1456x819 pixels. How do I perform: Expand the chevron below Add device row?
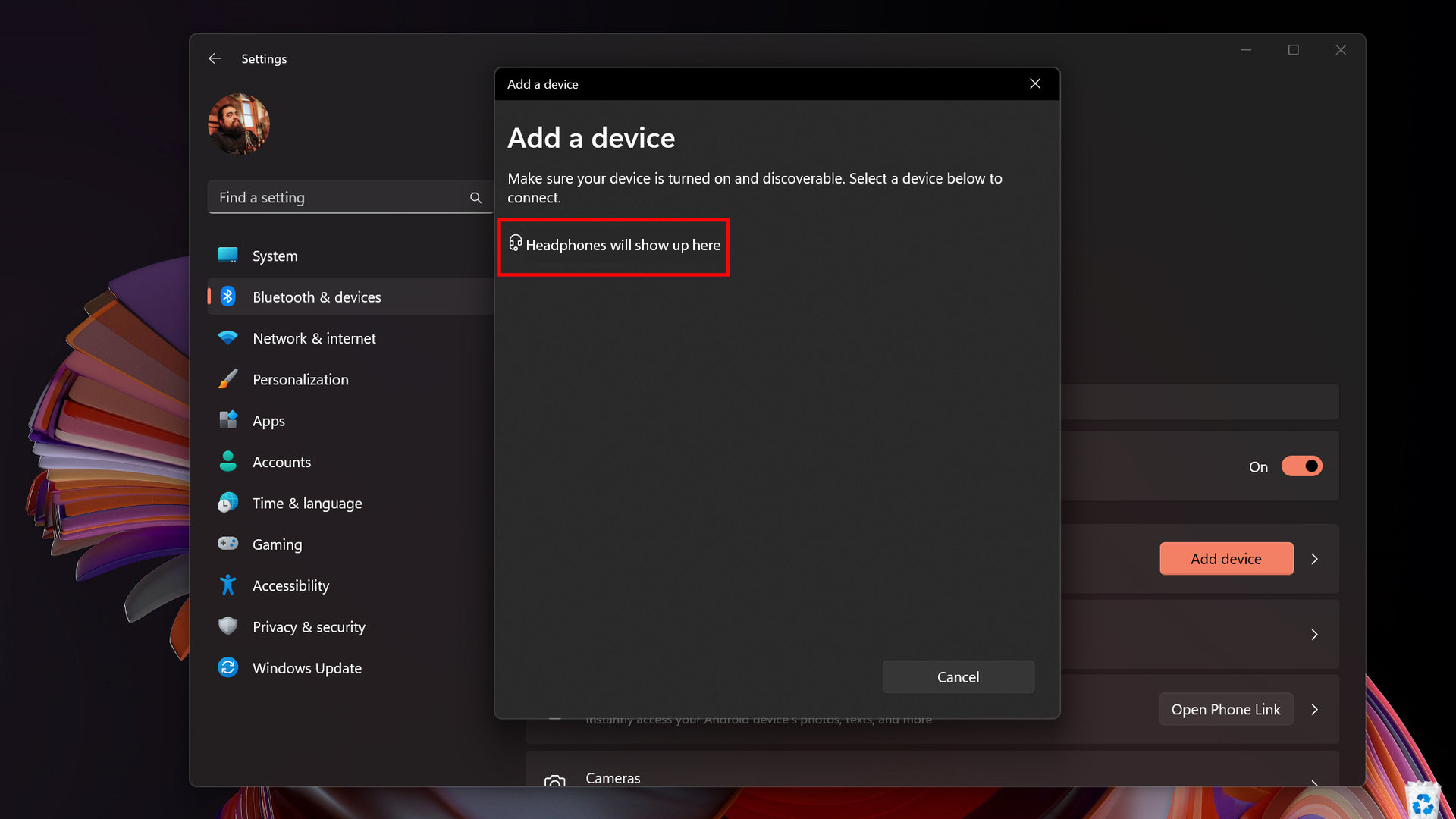(x=1314, y=635)
